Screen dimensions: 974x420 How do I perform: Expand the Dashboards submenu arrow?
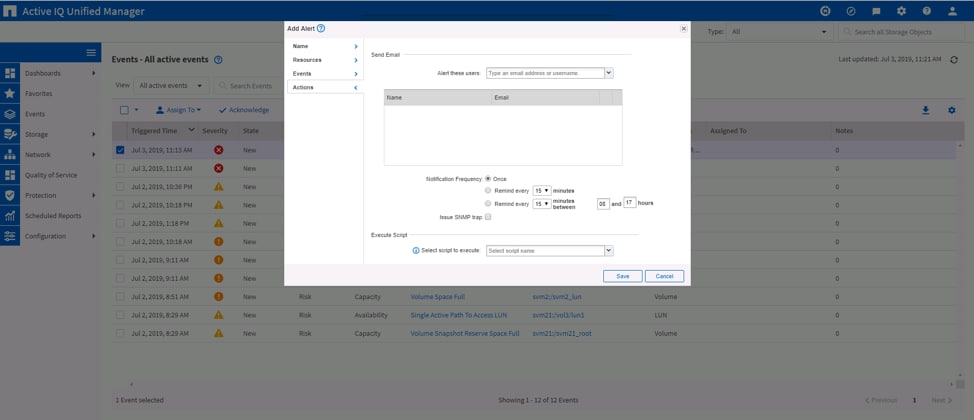point(94,73)
